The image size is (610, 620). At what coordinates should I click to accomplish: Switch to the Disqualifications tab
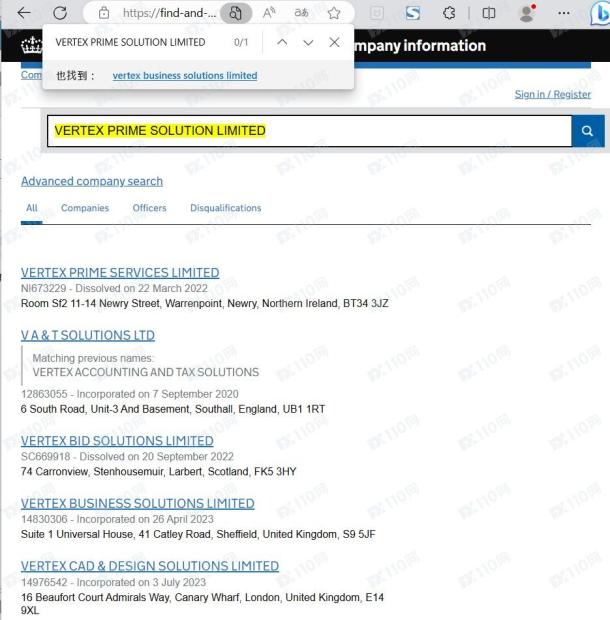226,208
